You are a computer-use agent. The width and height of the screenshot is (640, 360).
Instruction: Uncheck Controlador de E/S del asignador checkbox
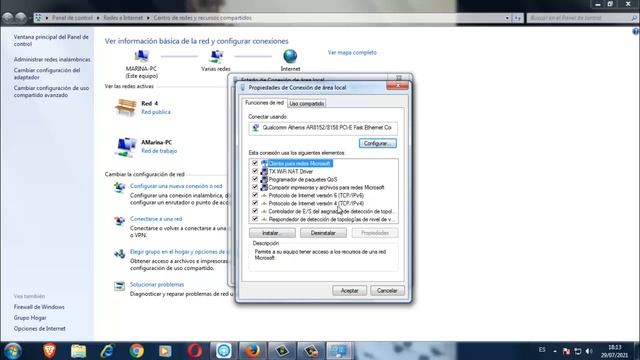[x=255, y=211]
